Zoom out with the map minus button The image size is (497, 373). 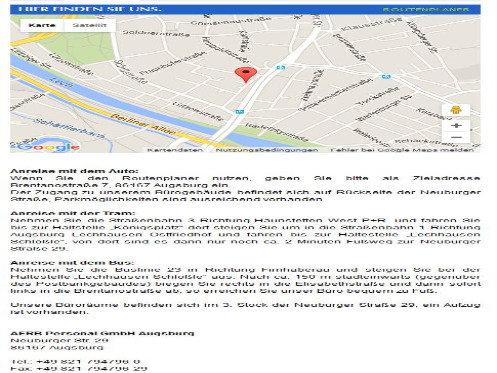[x=456, y=137]
